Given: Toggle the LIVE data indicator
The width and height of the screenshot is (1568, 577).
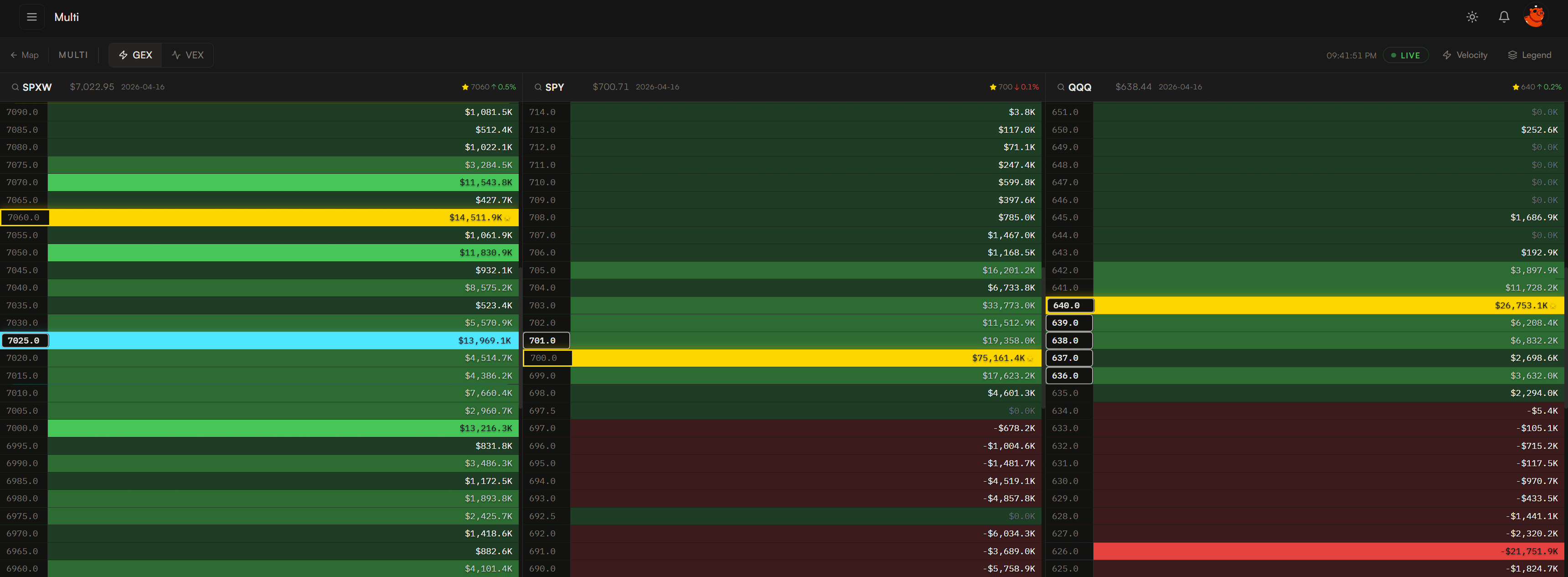Looking at the screenshot, I should 1406,55.
